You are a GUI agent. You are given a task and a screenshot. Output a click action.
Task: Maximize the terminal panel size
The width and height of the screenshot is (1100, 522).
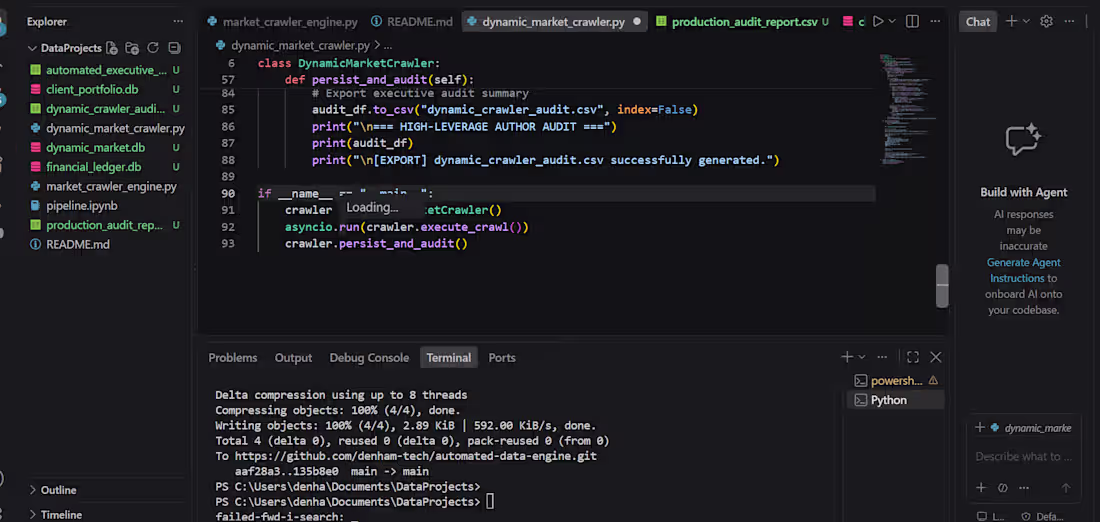pos(913,357)
